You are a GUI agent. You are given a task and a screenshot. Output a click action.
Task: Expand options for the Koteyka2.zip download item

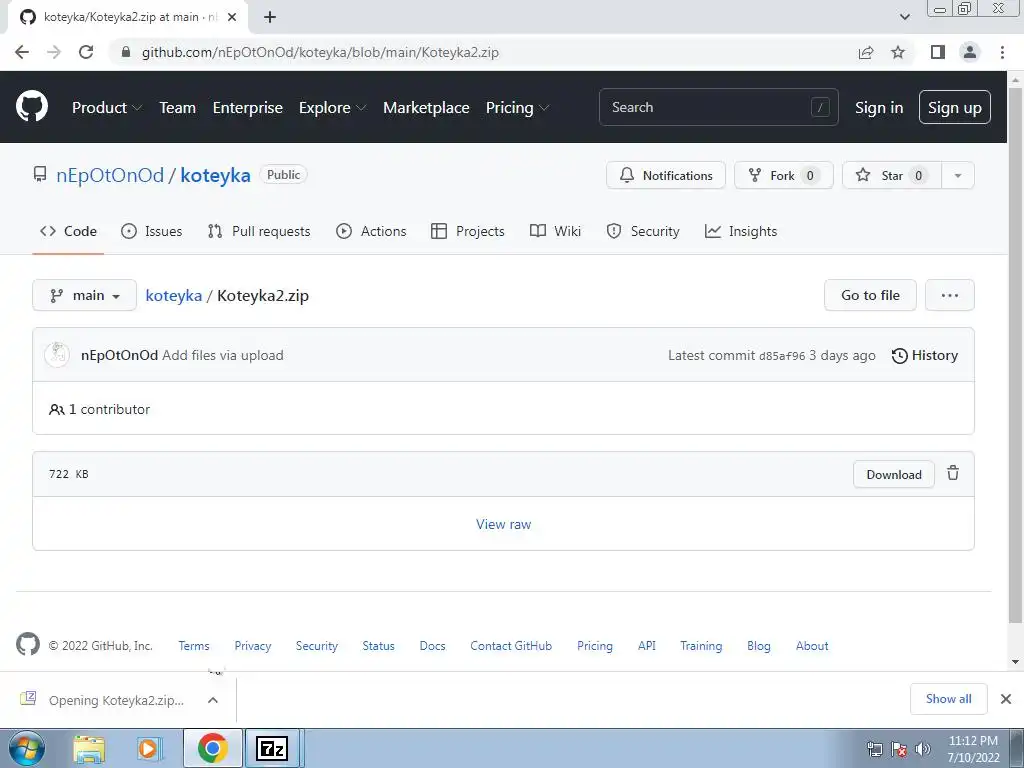(212, 699)
